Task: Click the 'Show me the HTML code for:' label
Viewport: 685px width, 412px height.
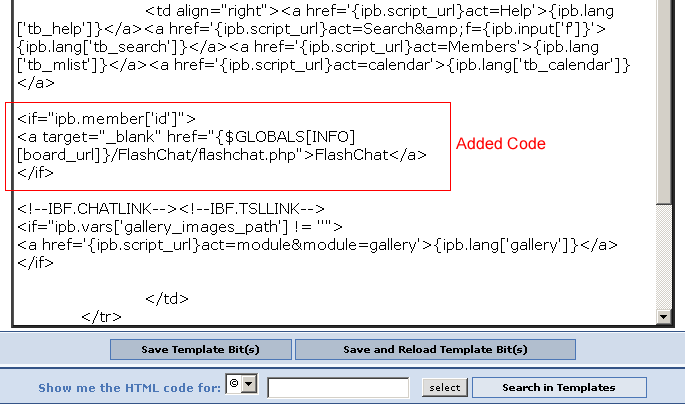Action: (129, 388)
